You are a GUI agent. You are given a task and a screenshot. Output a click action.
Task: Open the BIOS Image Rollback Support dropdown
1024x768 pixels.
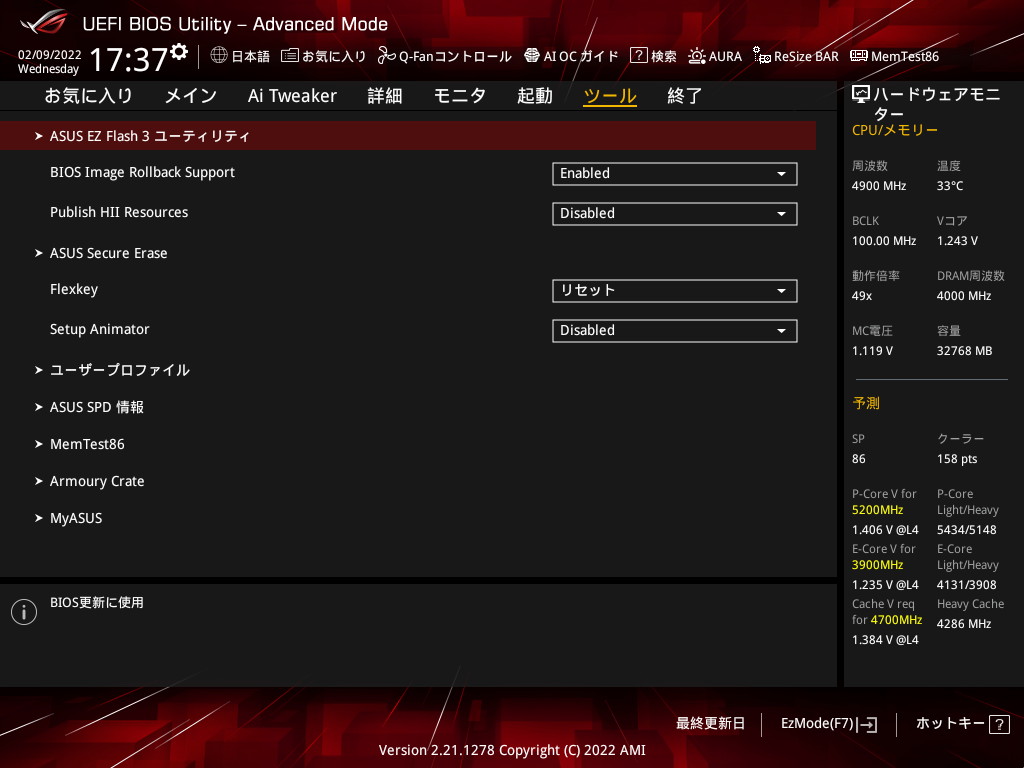pyautogui.click(x=675, y=174)
